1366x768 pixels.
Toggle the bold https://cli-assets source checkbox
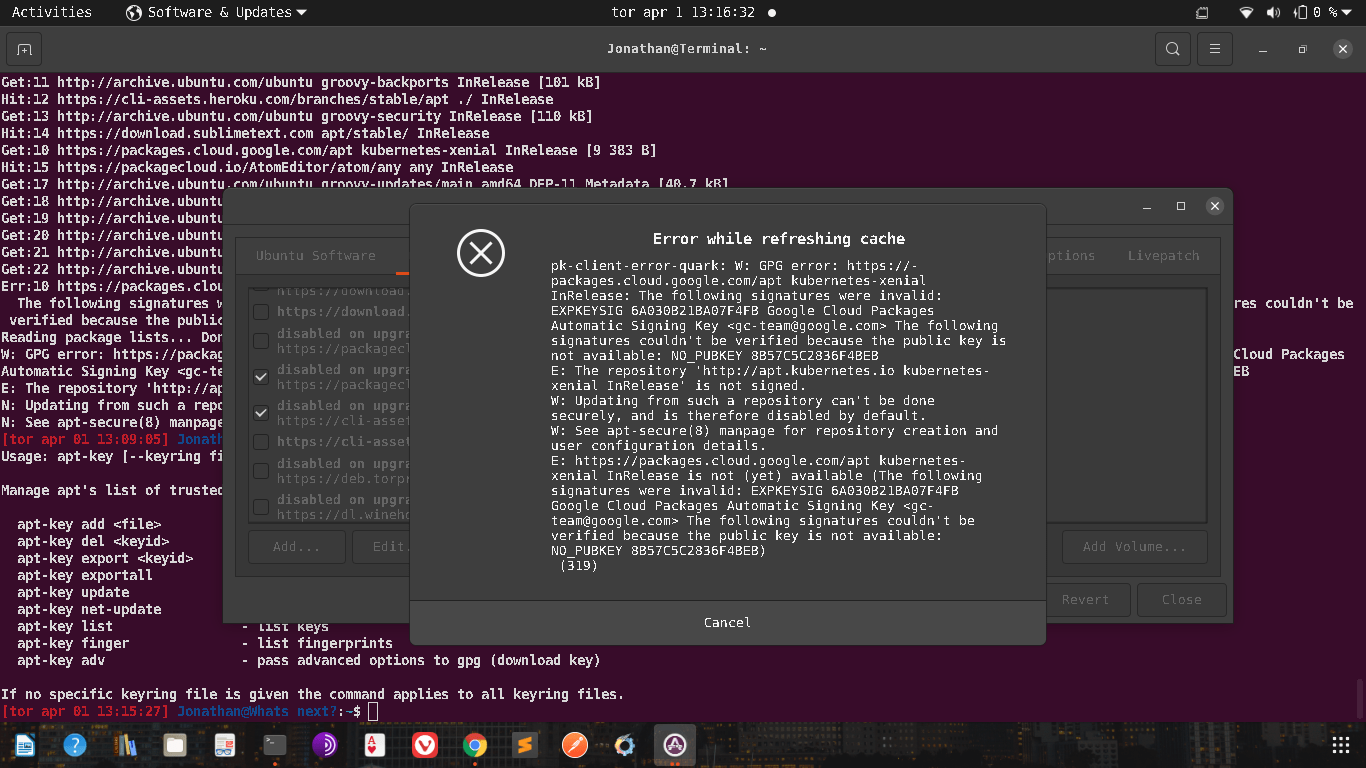261,442
